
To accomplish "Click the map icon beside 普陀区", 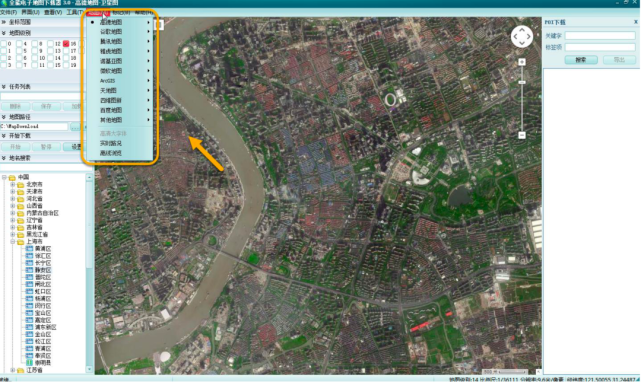I will [x=29, y=277].
